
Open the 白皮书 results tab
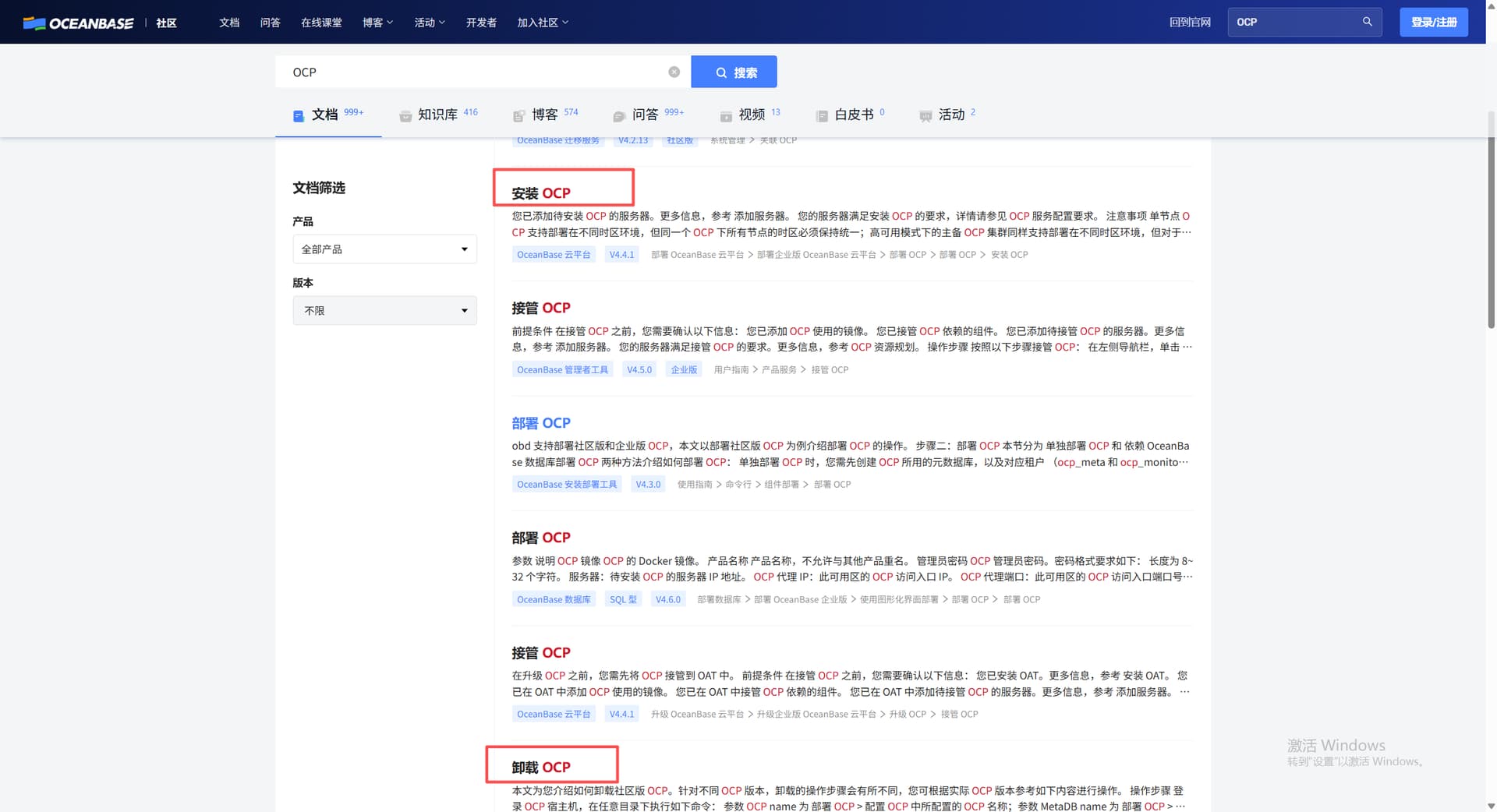coord(853,115)
